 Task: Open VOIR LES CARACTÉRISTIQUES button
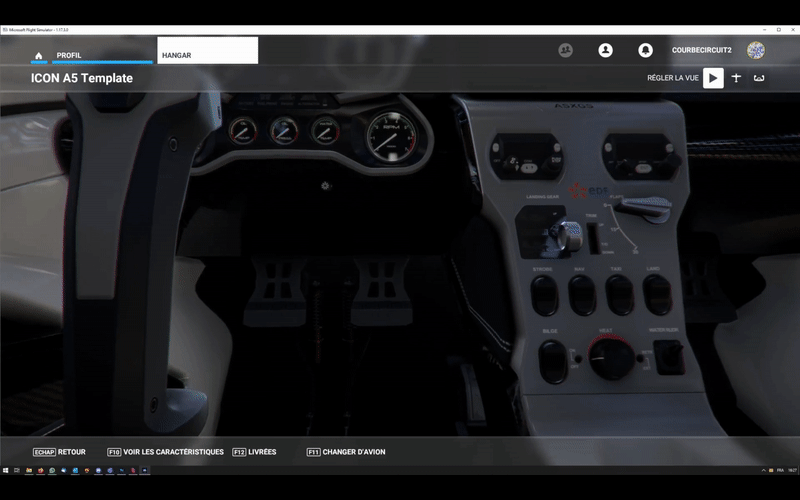165,452
